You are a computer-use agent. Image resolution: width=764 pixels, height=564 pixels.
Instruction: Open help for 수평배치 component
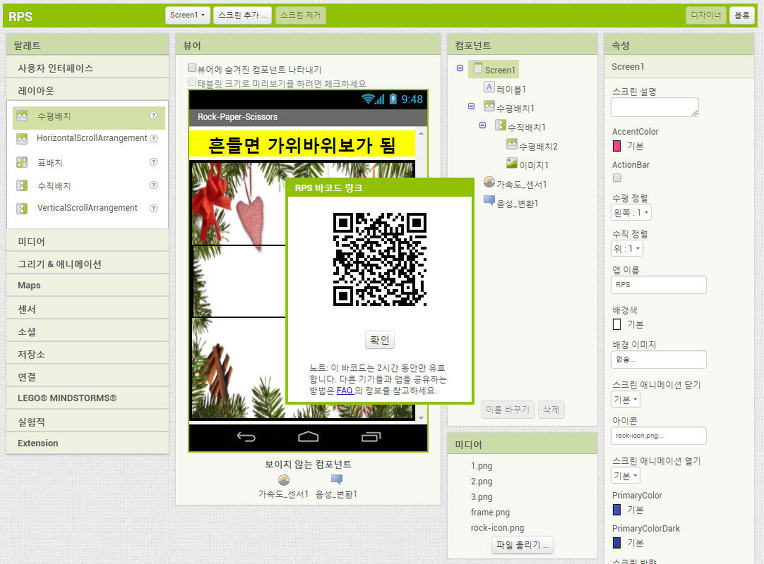click(x=153, y=116)
